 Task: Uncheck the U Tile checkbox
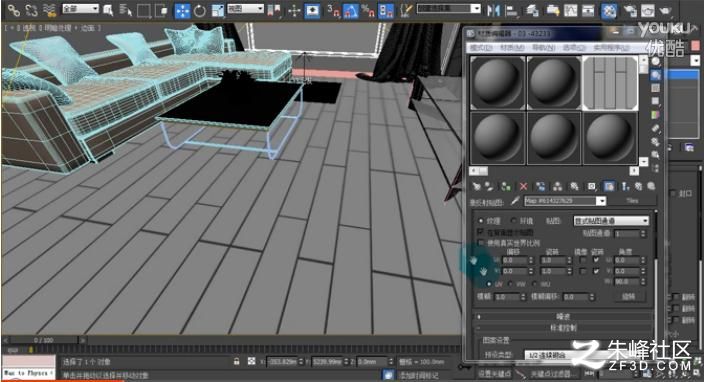click(596, 260)
